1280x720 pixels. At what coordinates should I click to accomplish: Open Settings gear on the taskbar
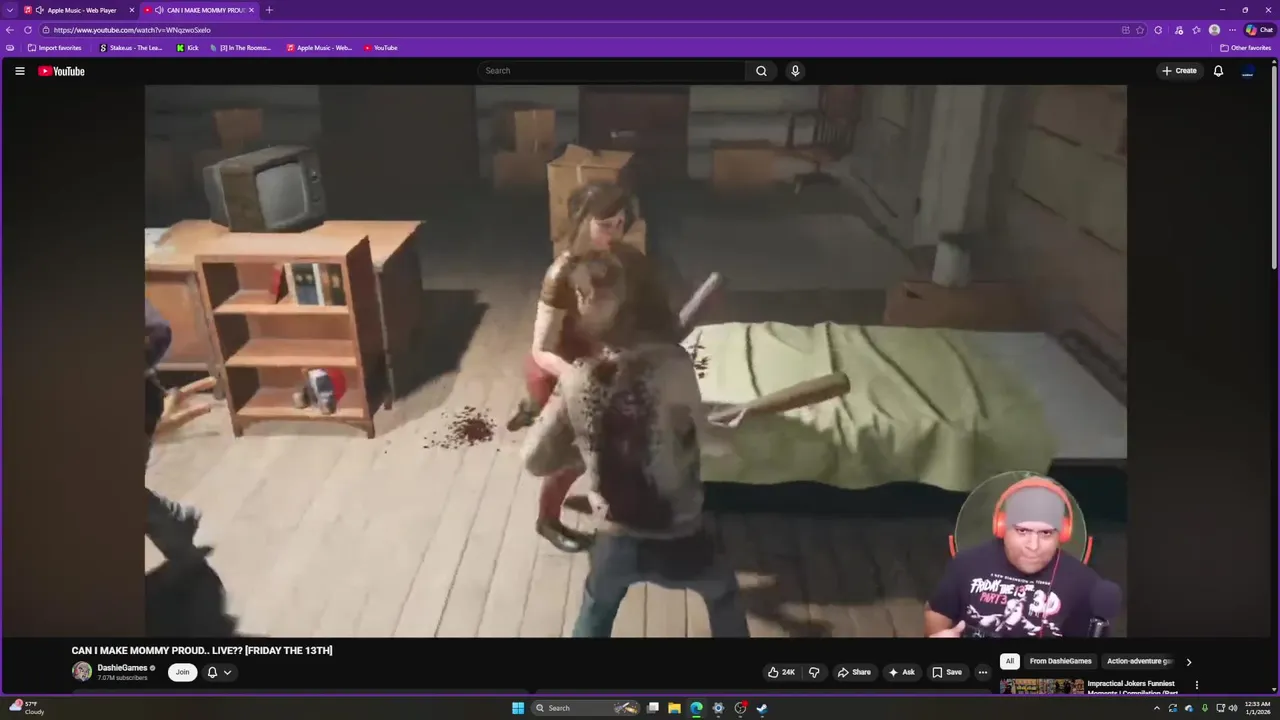718,708
